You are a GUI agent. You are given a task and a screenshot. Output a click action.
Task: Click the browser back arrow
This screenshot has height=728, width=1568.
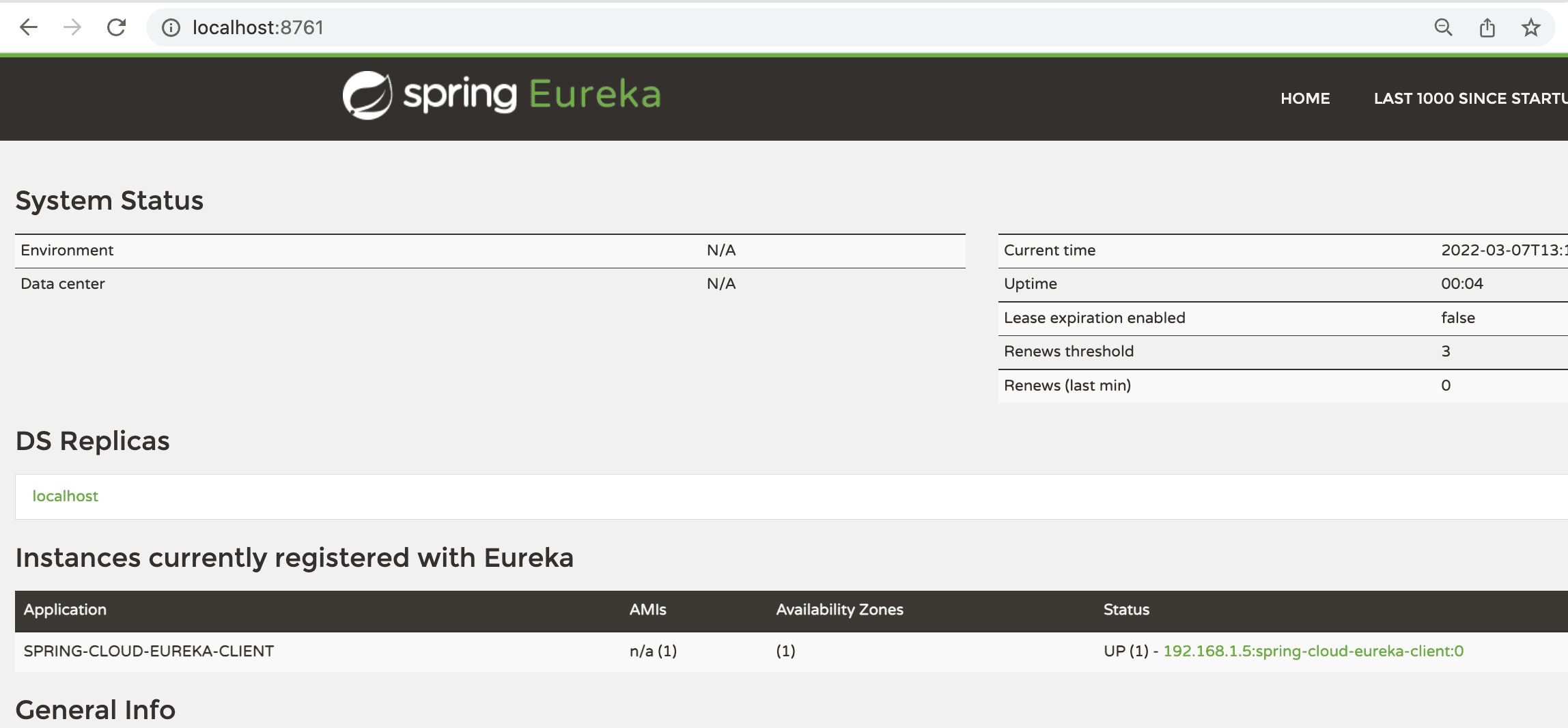[29, 27]
